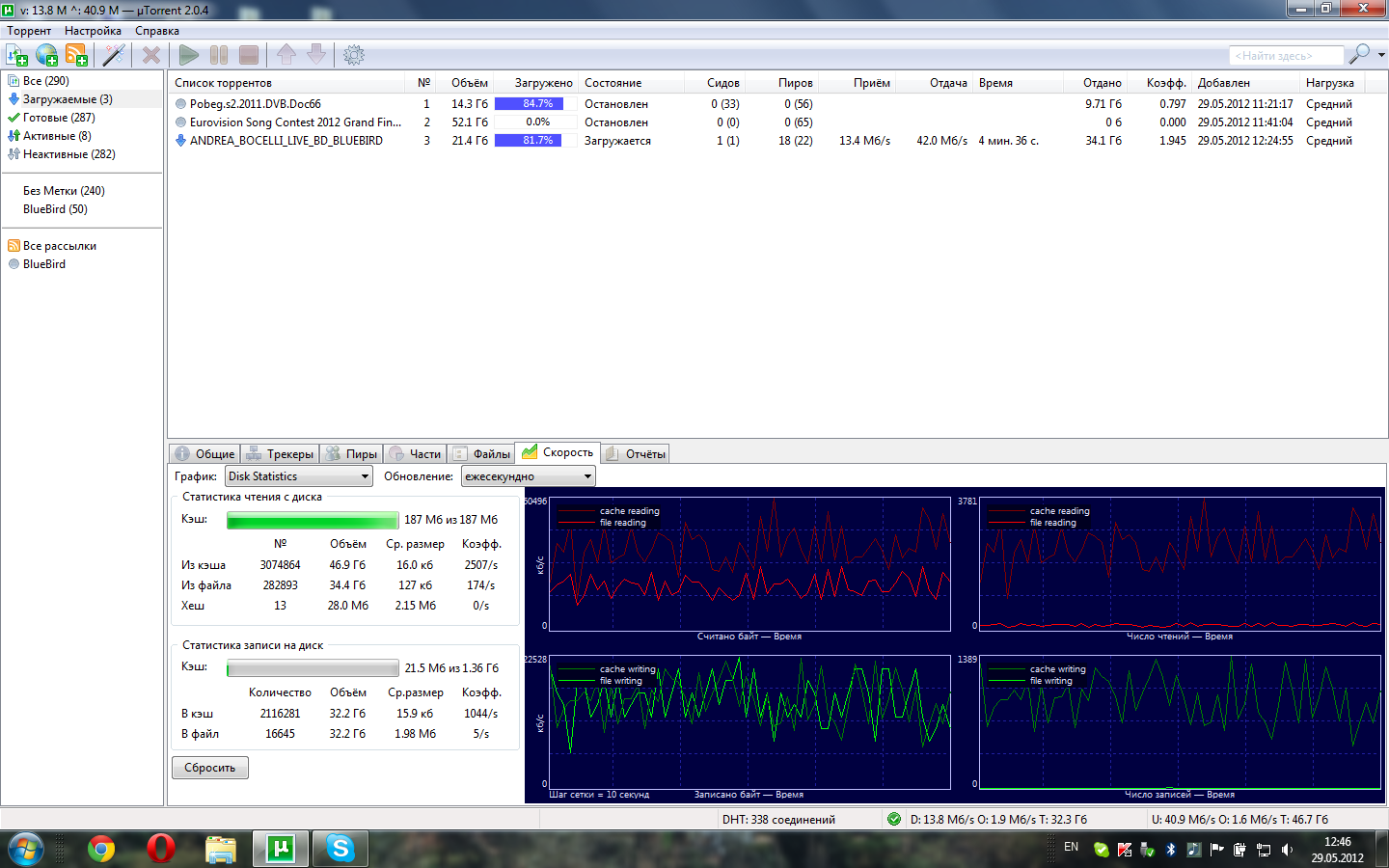This screenshot has height=868, width=1389.
Task: Switch to the Трекеры tab
Action: [x=280, y=453]
